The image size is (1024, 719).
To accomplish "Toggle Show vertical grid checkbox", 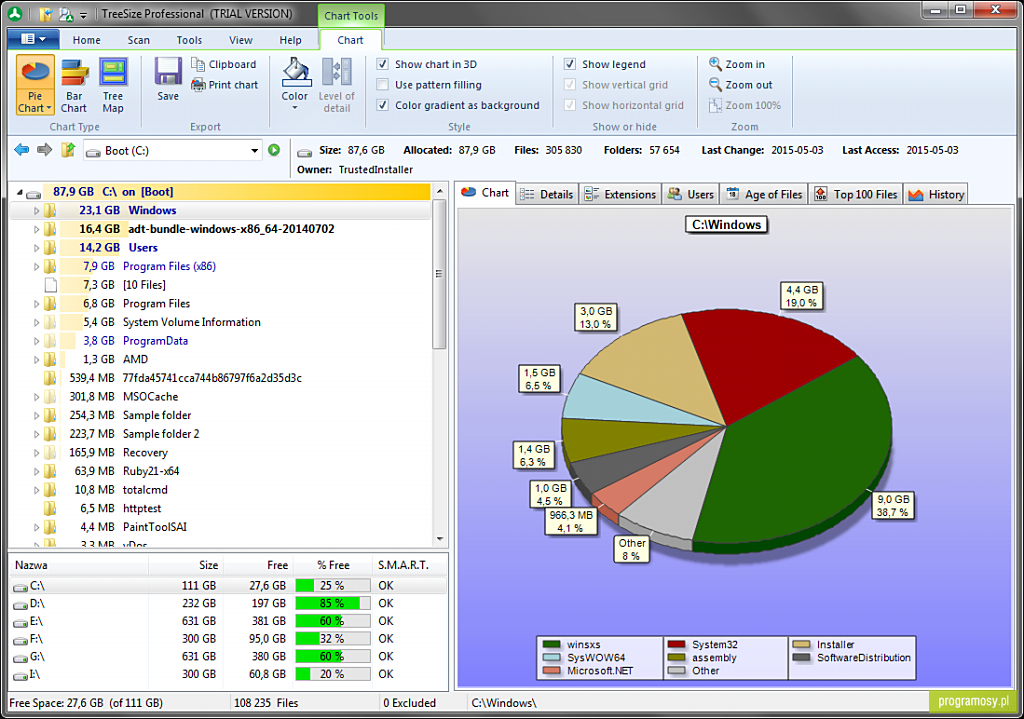I will point(570,85).
